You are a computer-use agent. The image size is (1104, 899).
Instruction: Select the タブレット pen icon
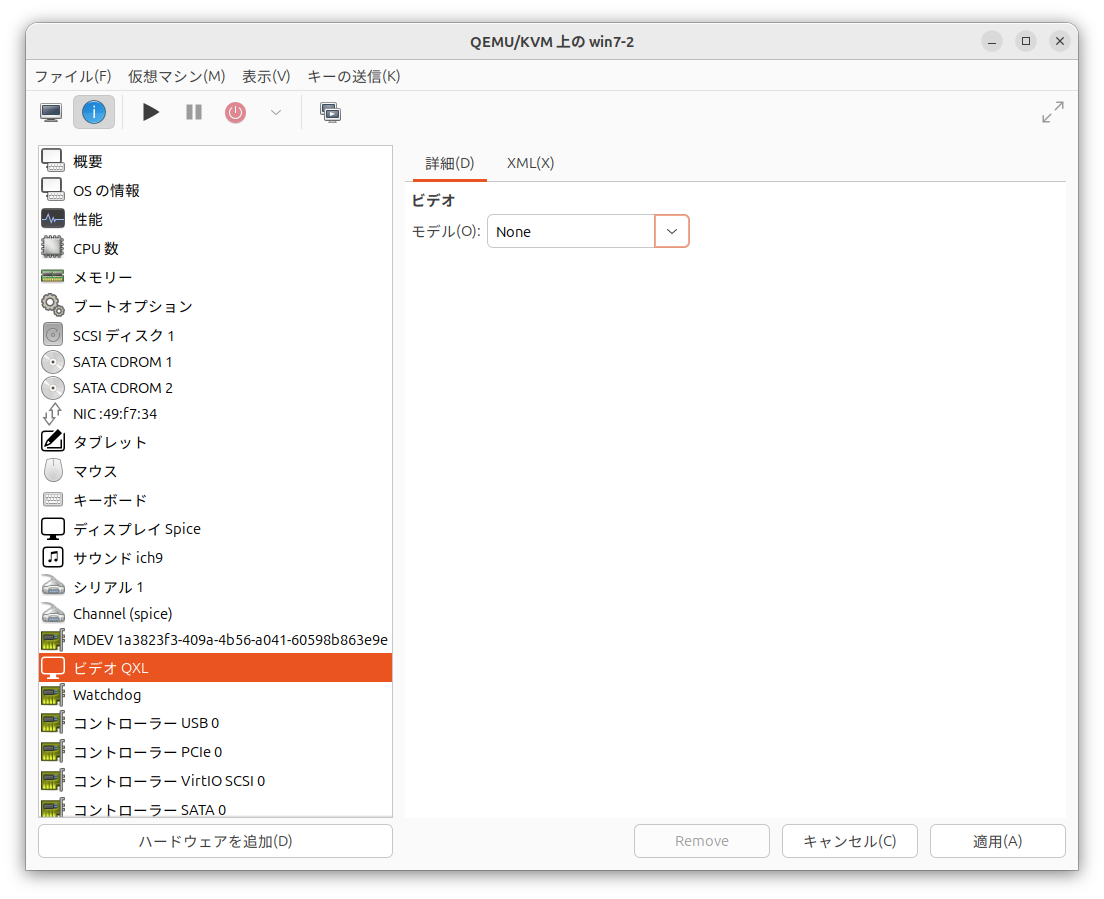pyautogui.click(x=53, y=441)
